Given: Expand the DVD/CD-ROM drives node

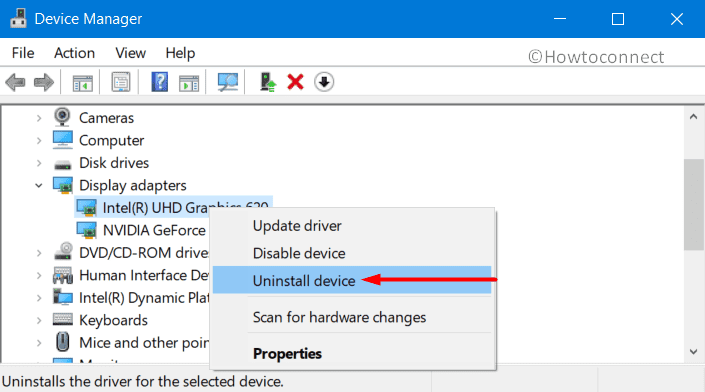Looking at the screenshot, I should click(39, 253).
